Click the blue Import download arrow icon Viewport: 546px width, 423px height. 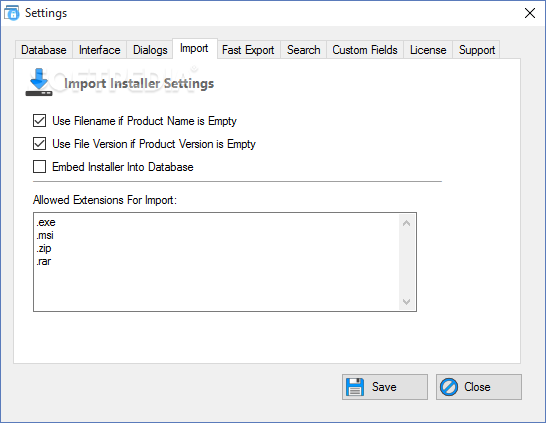(x=39, y=82)
